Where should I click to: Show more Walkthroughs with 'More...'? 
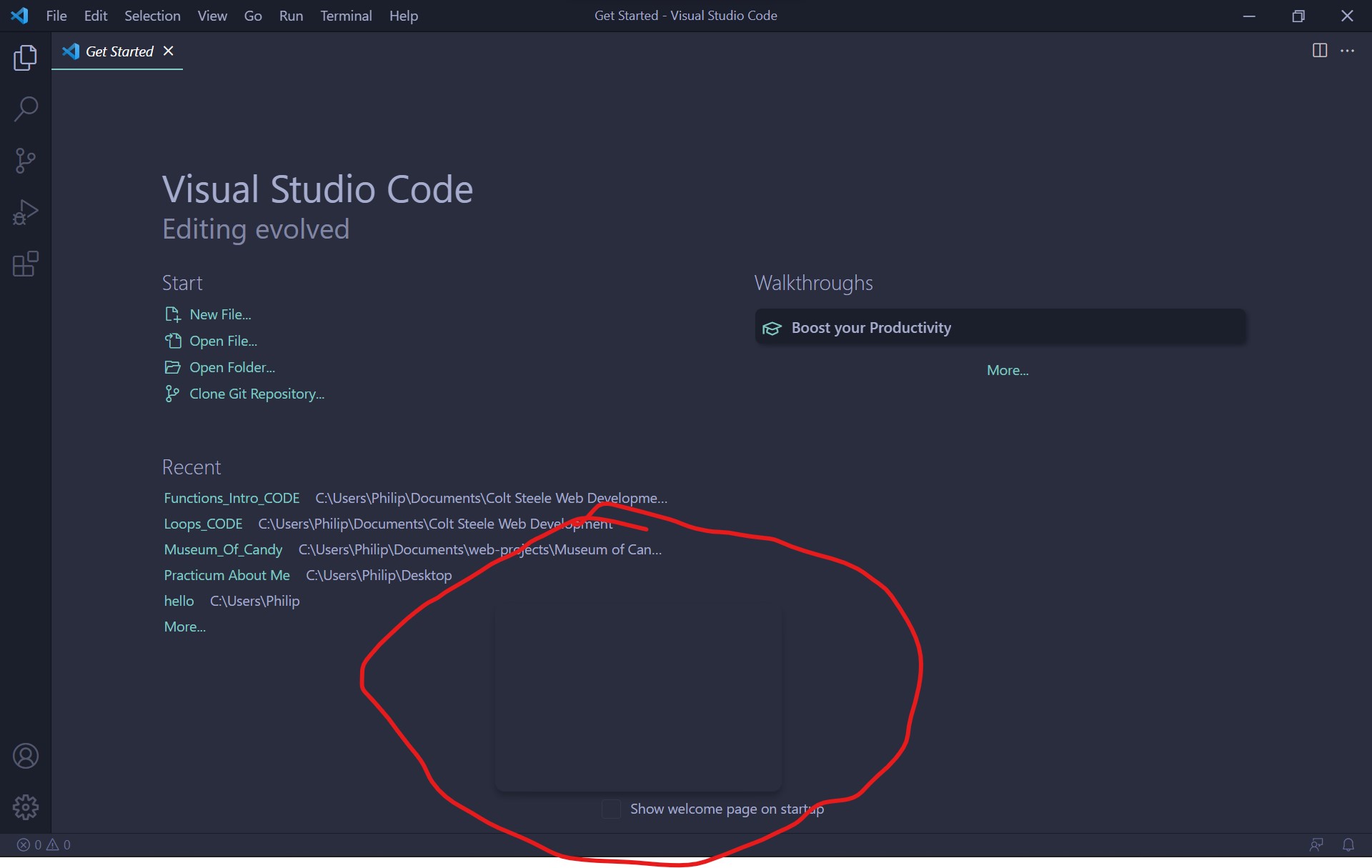point(1007,369)
